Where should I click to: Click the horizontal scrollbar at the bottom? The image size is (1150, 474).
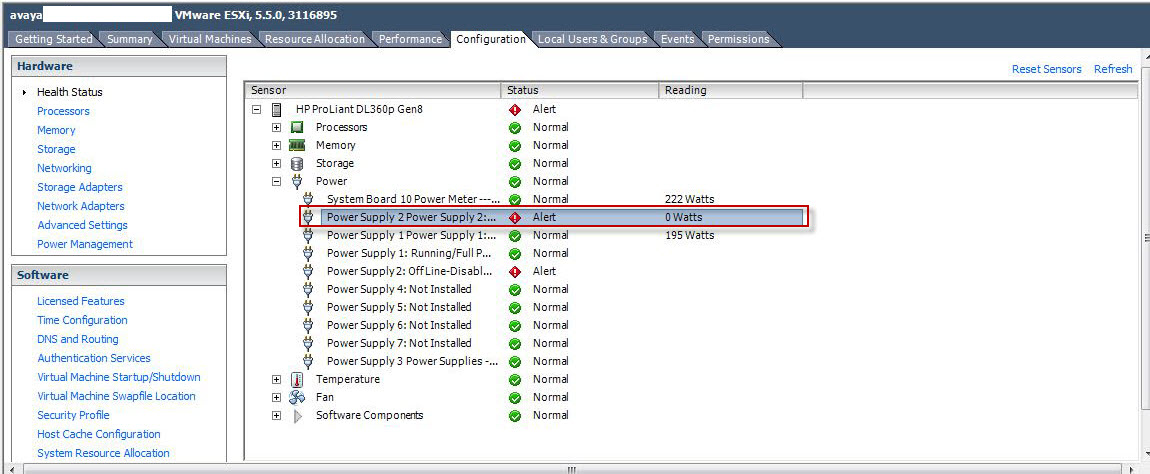click(x=572, y=469)
